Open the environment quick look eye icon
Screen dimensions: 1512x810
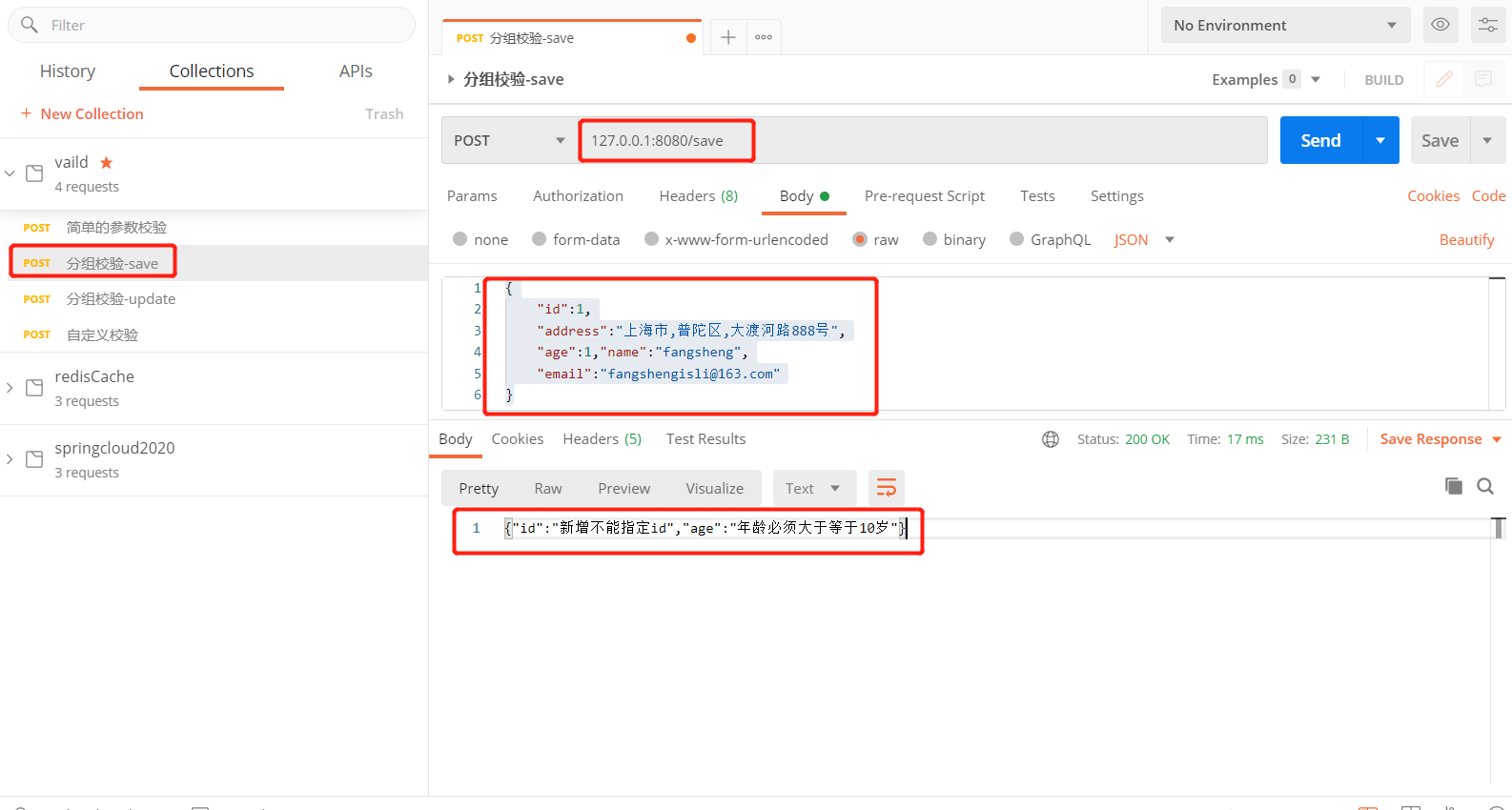[1440, 25]
